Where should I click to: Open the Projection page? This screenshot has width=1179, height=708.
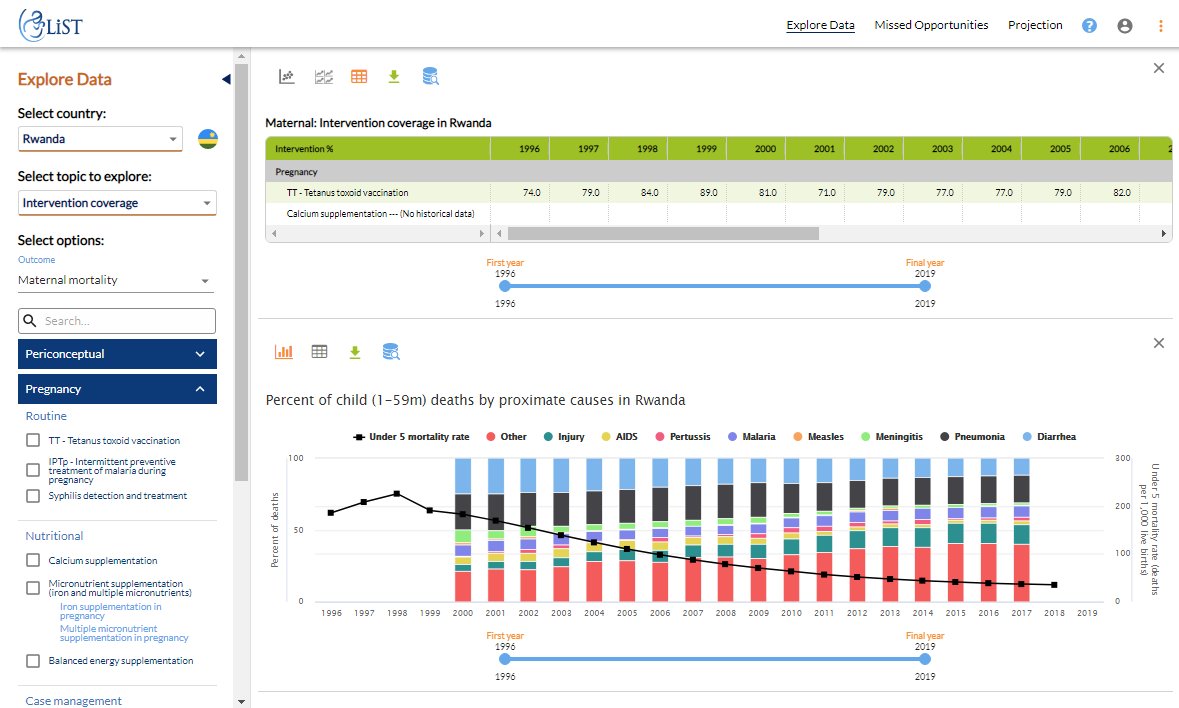(x=1035, y=26)
